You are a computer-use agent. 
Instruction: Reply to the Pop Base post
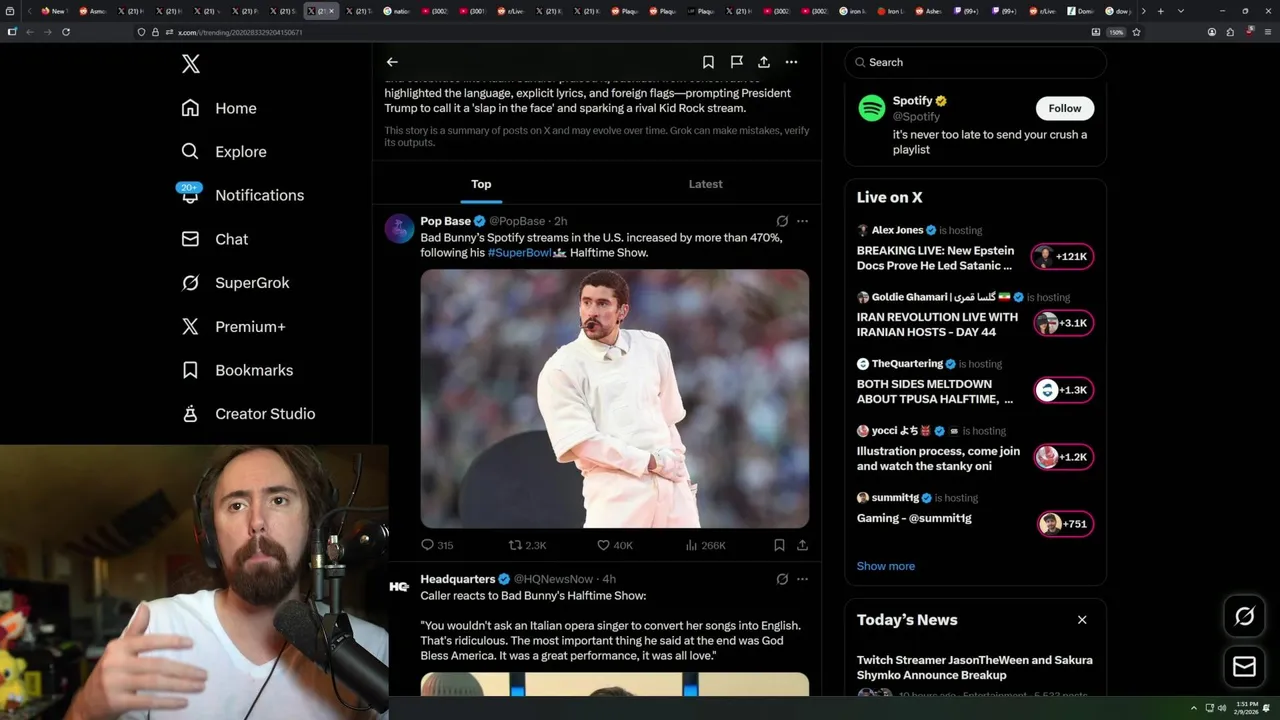coord(437,545)
